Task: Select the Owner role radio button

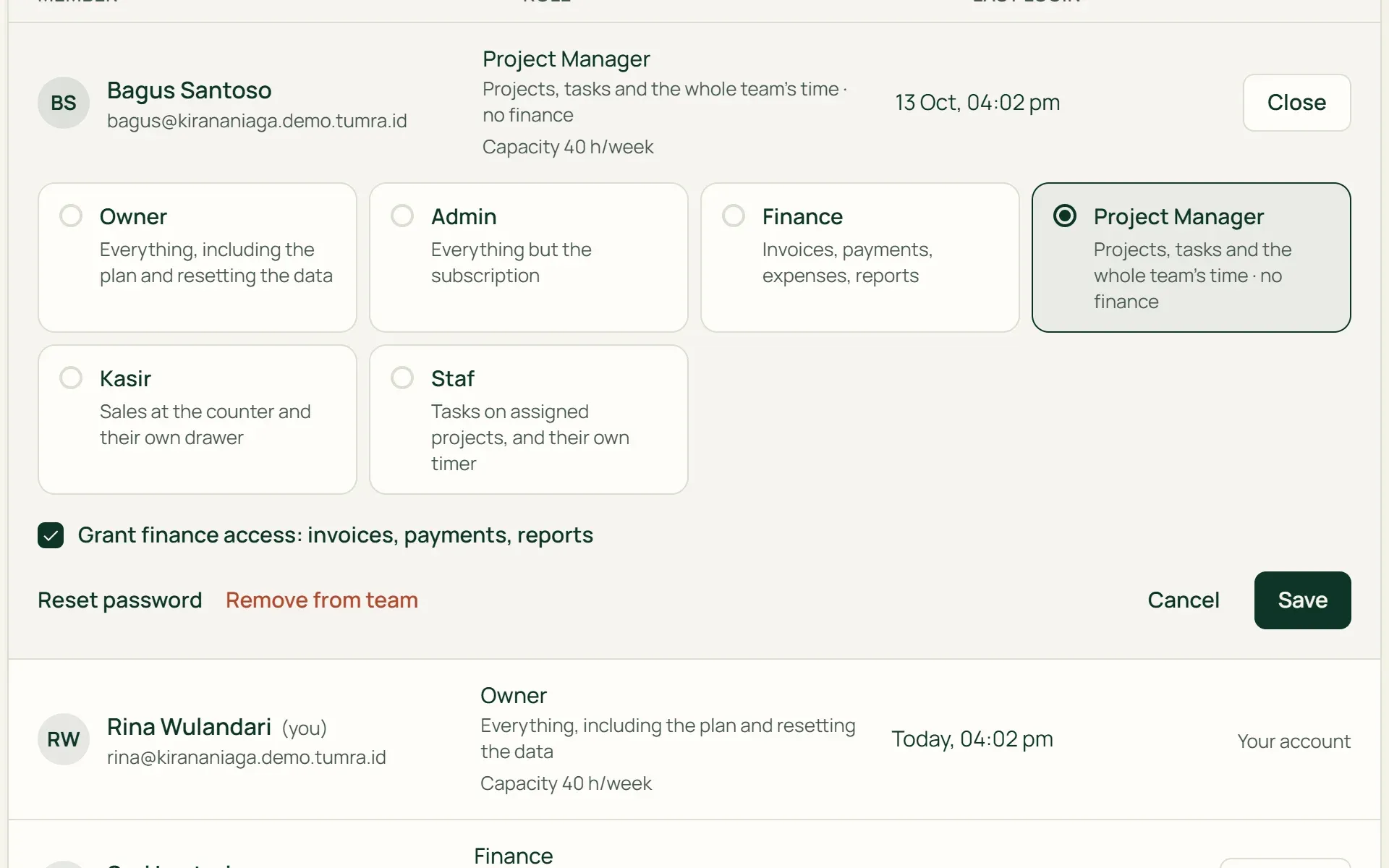Action: pyautogui.click(x=71, y=216)
